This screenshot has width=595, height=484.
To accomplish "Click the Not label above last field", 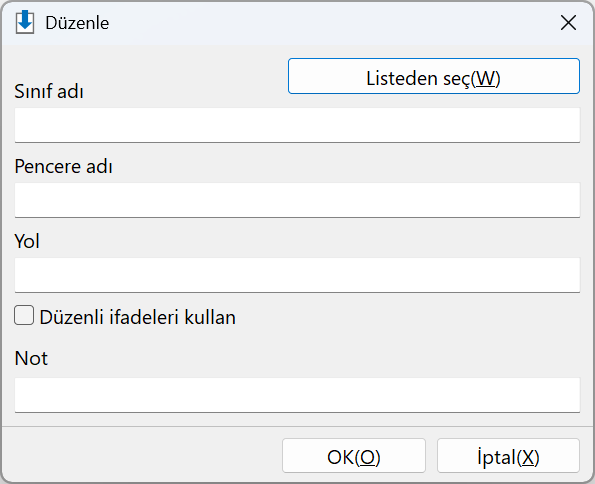I will pos(31,358).
